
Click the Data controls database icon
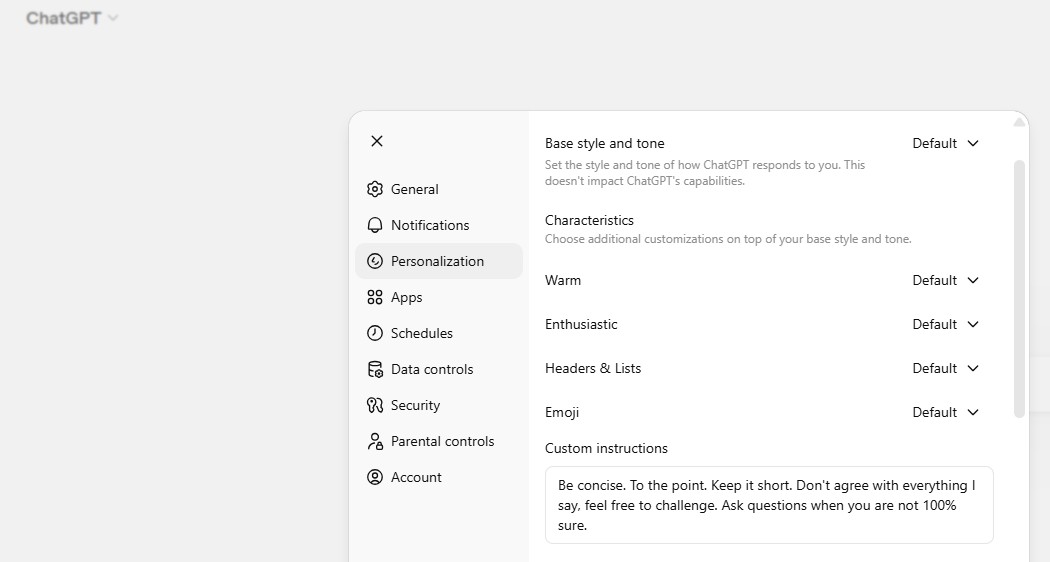tap(375, 369)
